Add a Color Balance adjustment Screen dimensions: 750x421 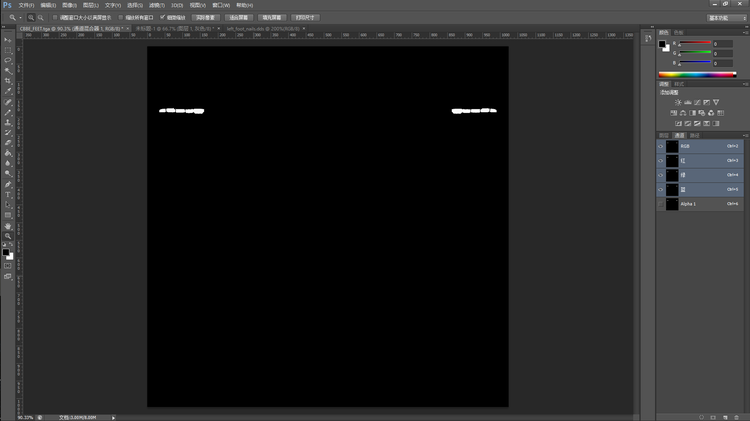click(x=683, y=113)
